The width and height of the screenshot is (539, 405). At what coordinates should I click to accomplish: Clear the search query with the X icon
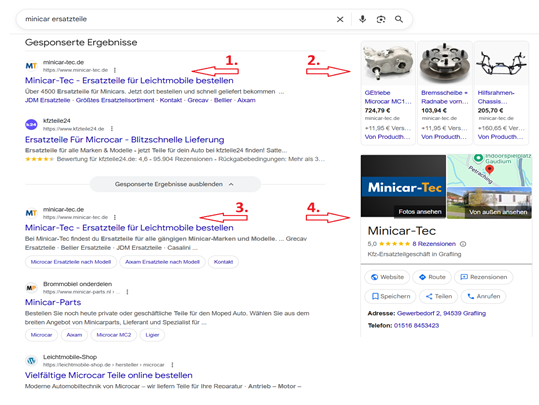pos(340,19)
